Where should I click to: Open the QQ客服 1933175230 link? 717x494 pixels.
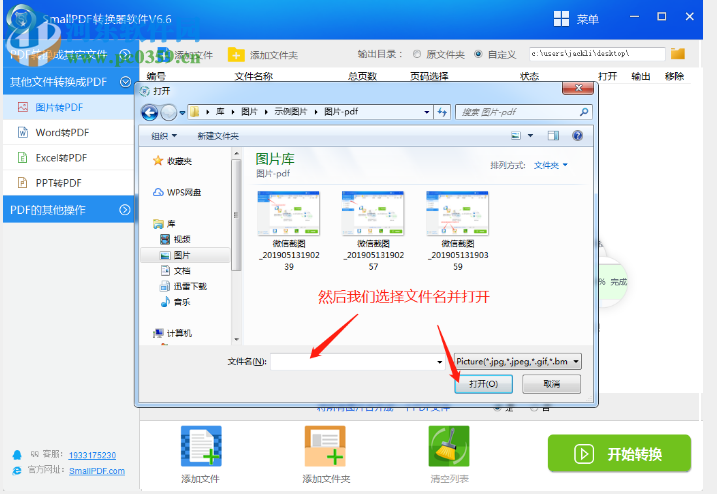[x=92, y=455]
